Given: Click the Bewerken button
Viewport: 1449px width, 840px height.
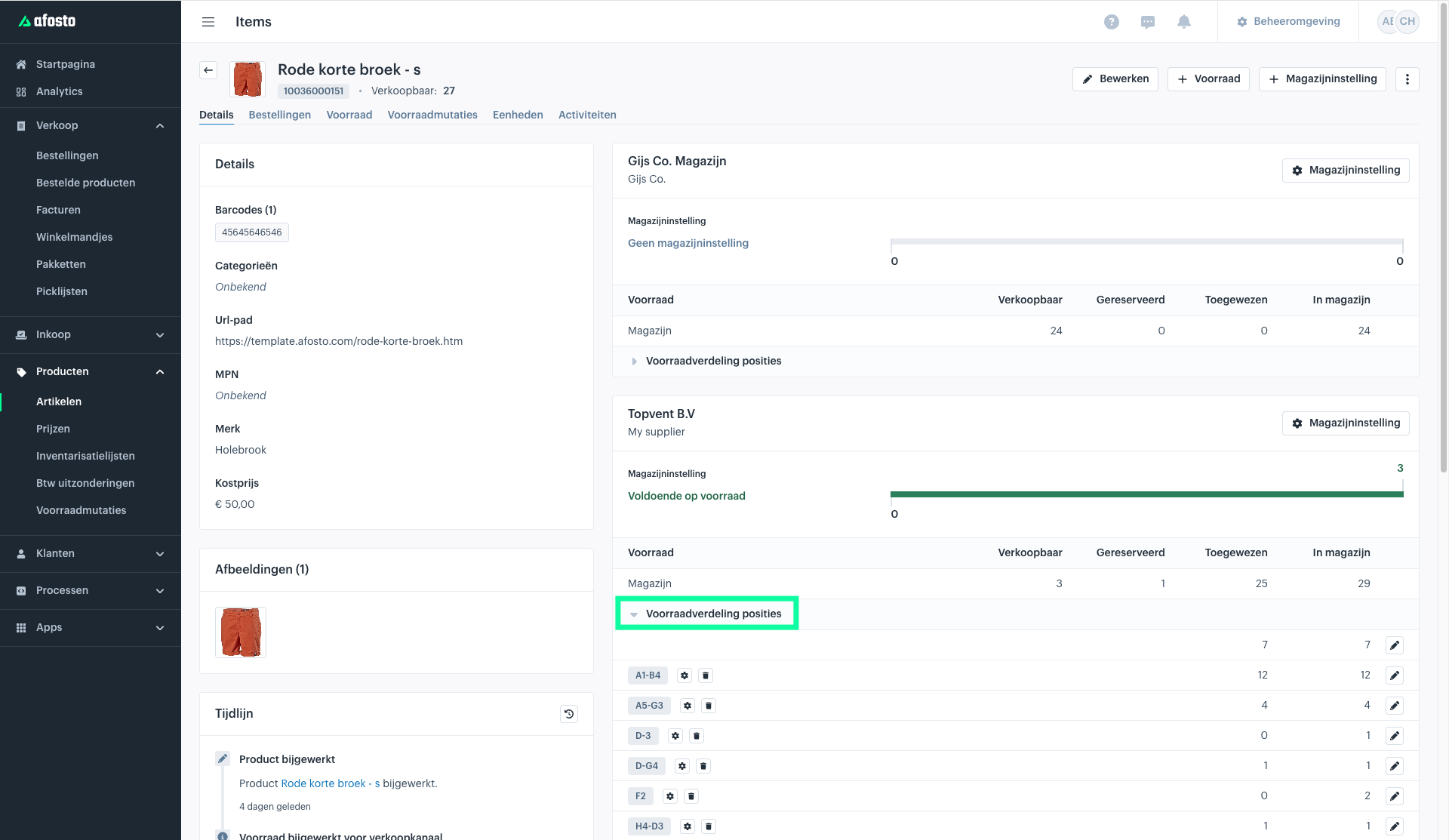Looking at the screenshot, I should click(1115, 79).
